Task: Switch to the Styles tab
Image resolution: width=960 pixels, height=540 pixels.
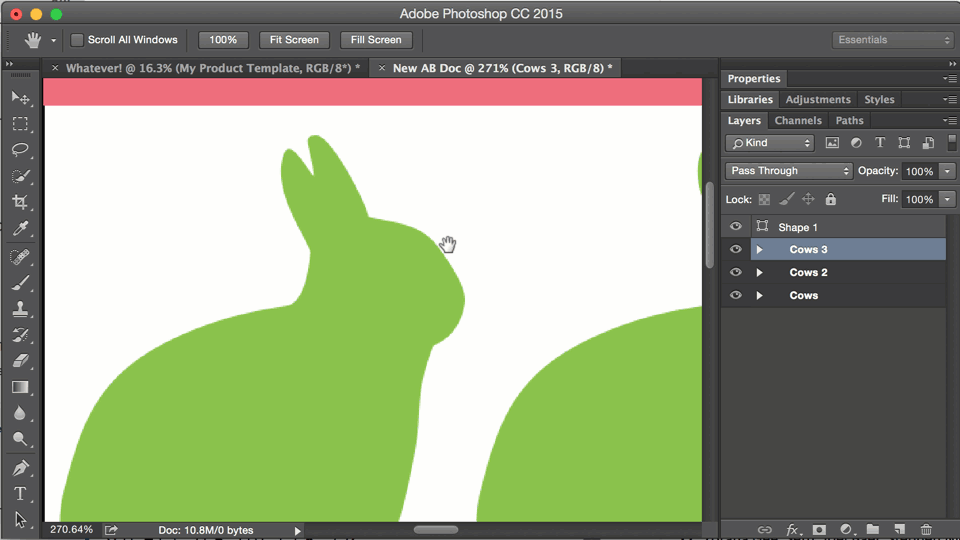Action: pyautogui.click(x=879, y=99)
